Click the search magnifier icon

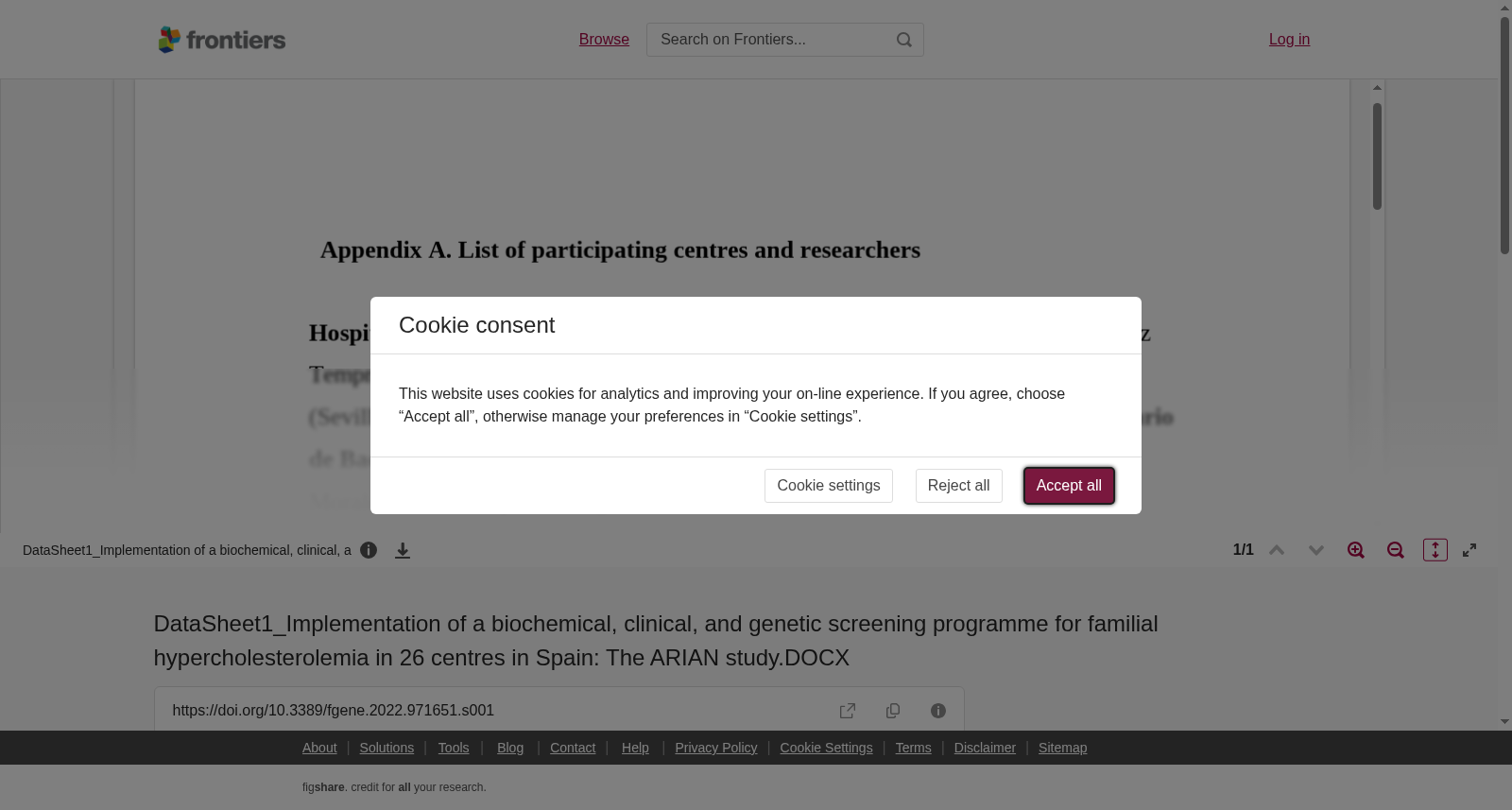pyautogui.click(x=904, y=40)
